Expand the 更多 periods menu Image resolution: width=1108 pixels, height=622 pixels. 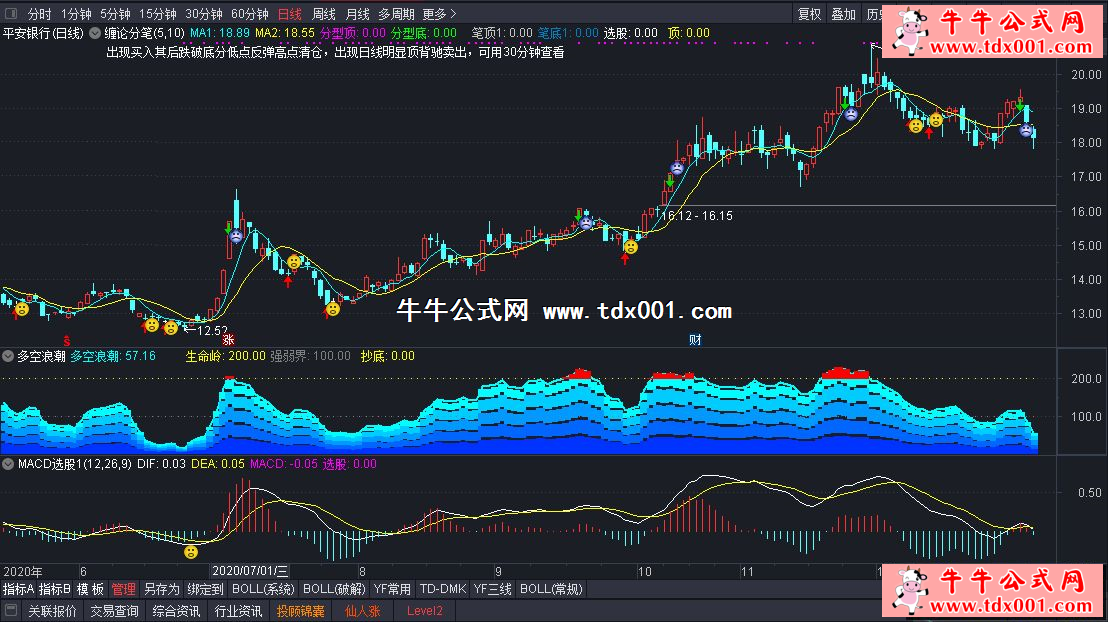(x=440, y=14)
